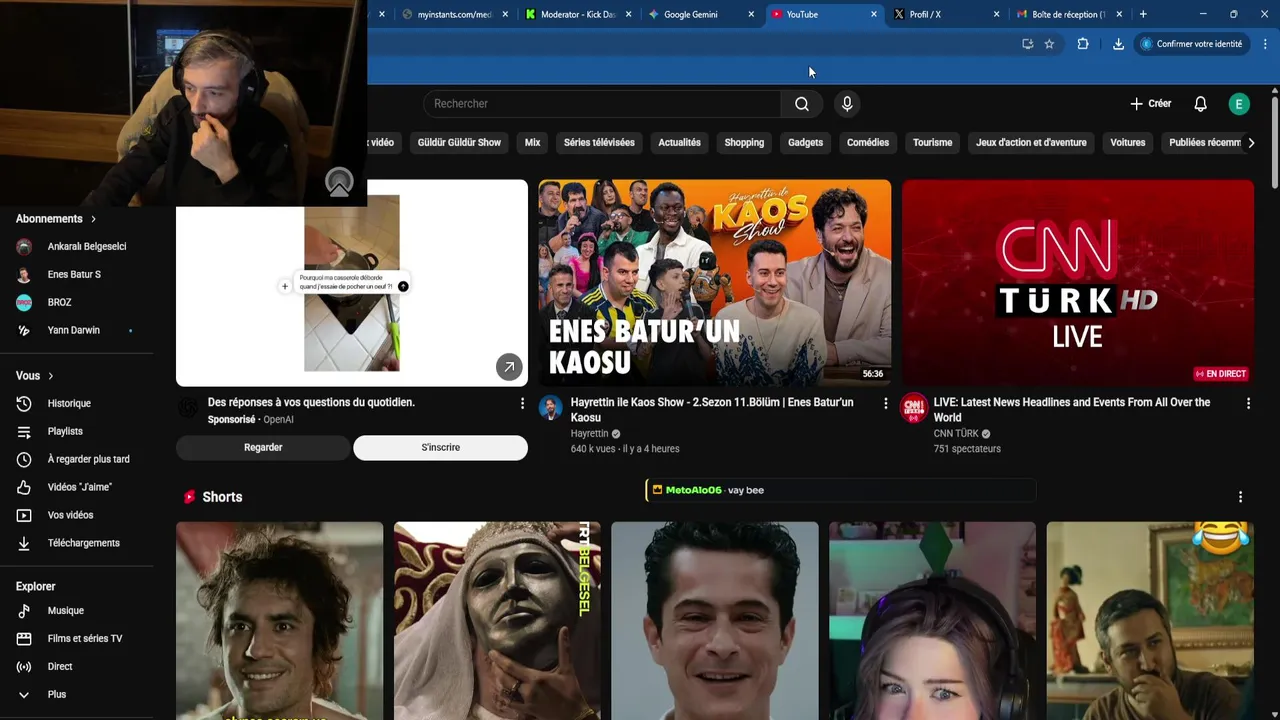The height and width of the screenshot is (720, 1280).
Task: Click the YouTube search magnifier button
Action: [802, 104]
